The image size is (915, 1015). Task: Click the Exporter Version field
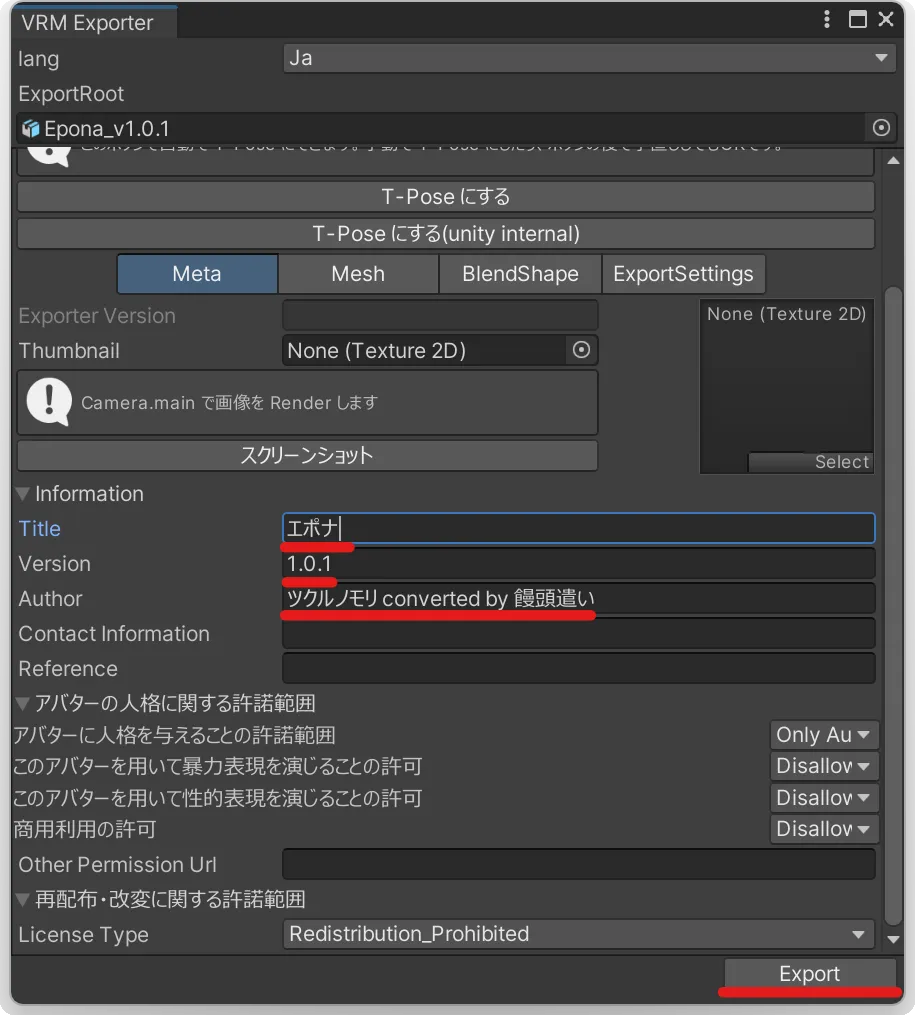(x=440, y=315)
